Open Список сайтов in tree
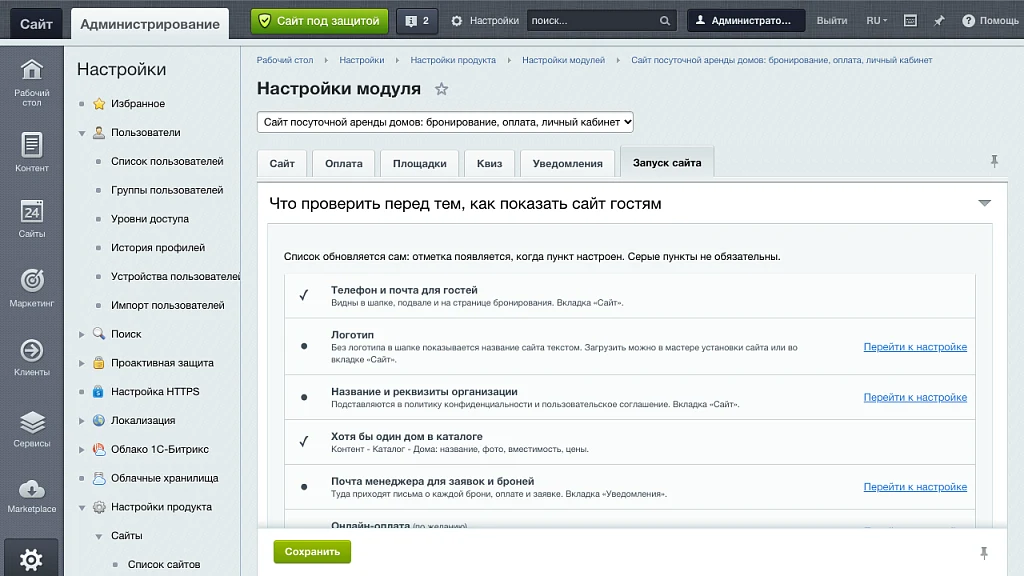 click(164, 564)
